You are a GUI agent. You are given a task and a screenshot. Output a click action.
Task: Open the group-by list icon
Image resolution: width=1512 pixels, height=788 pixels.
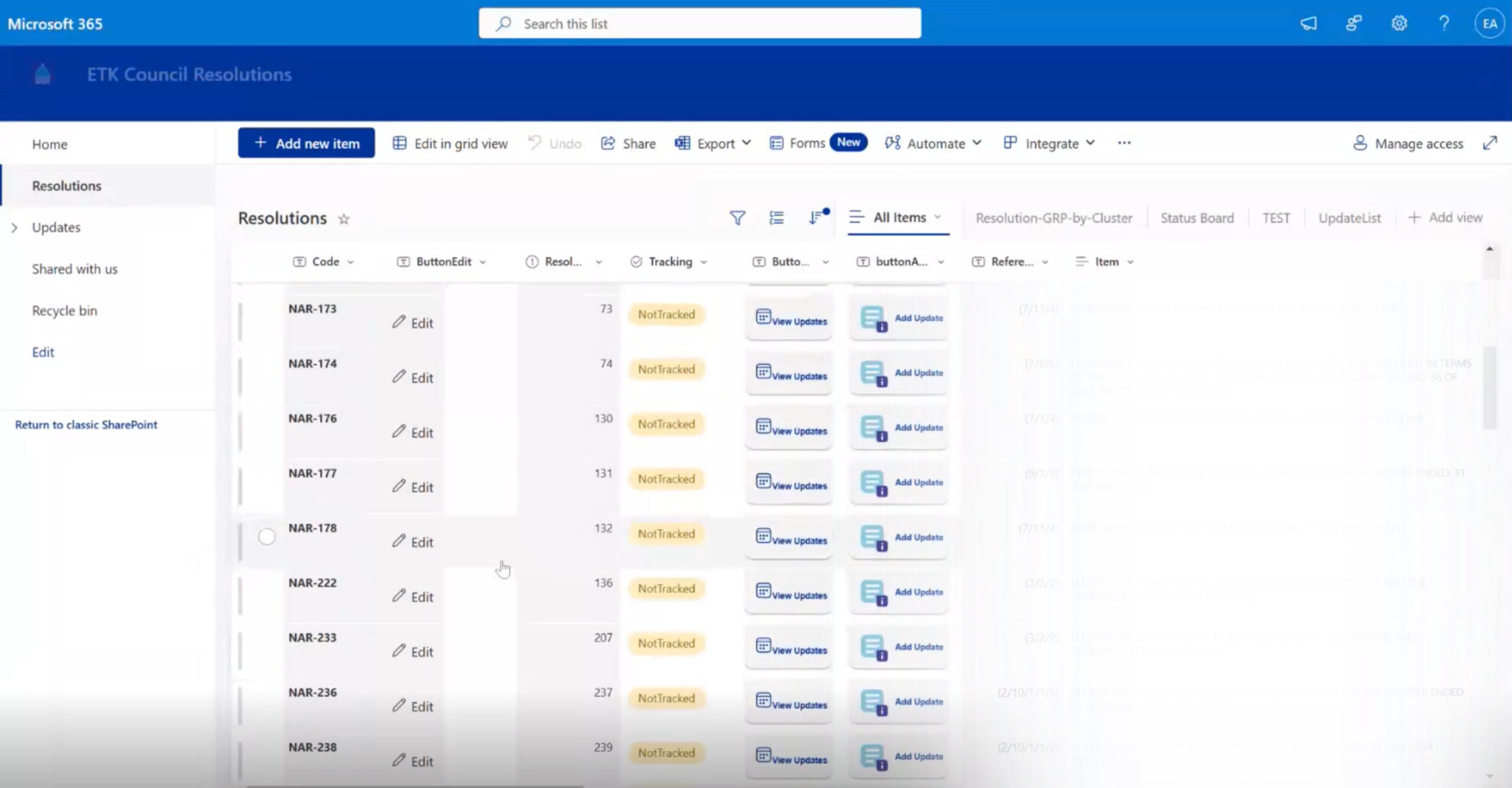tap(777, 218)
